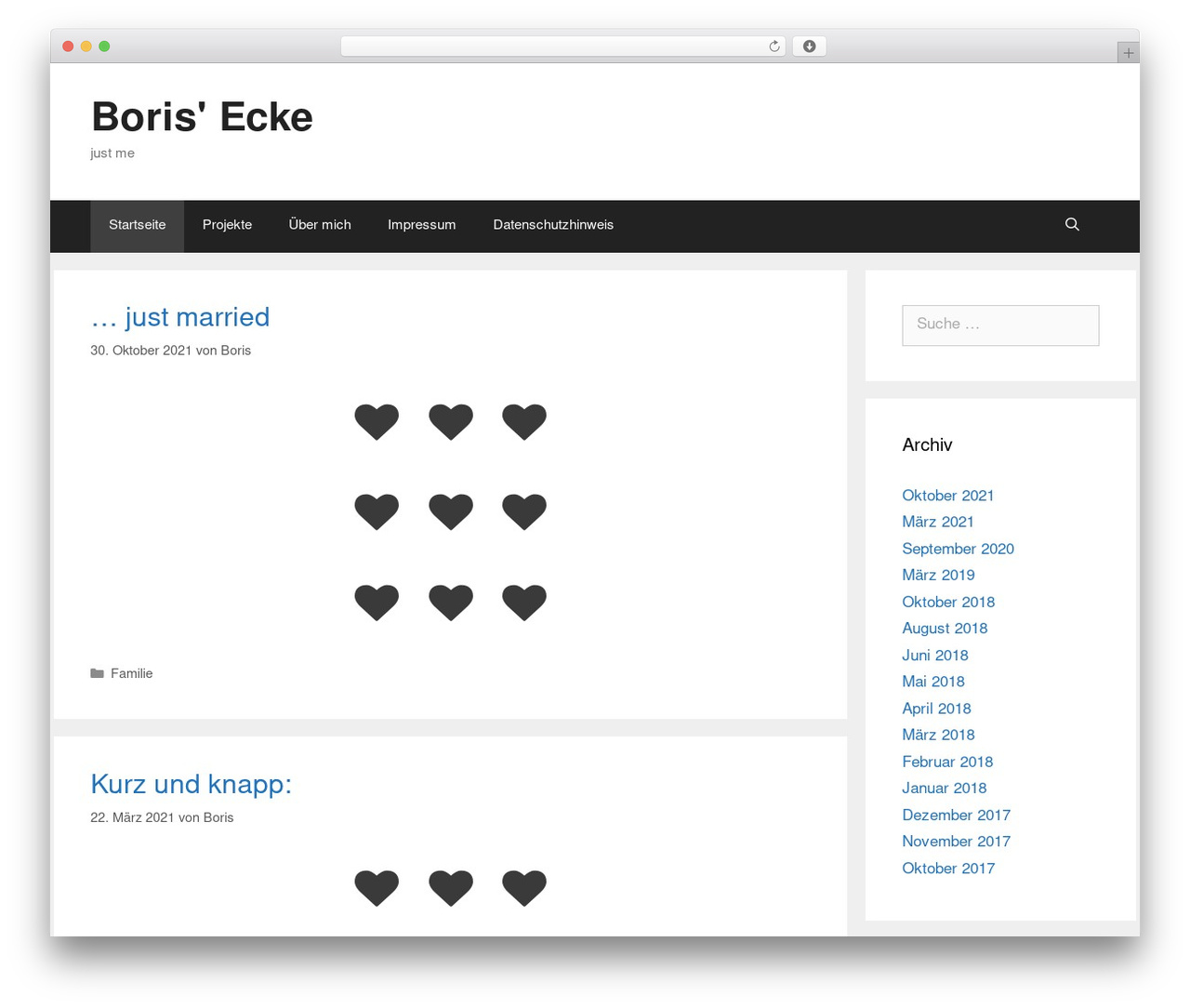The width and height of the screenshot is (1190, 1008).
Task: Open the 'Kurz und knapp:' post title
Action: coord(192,784)
